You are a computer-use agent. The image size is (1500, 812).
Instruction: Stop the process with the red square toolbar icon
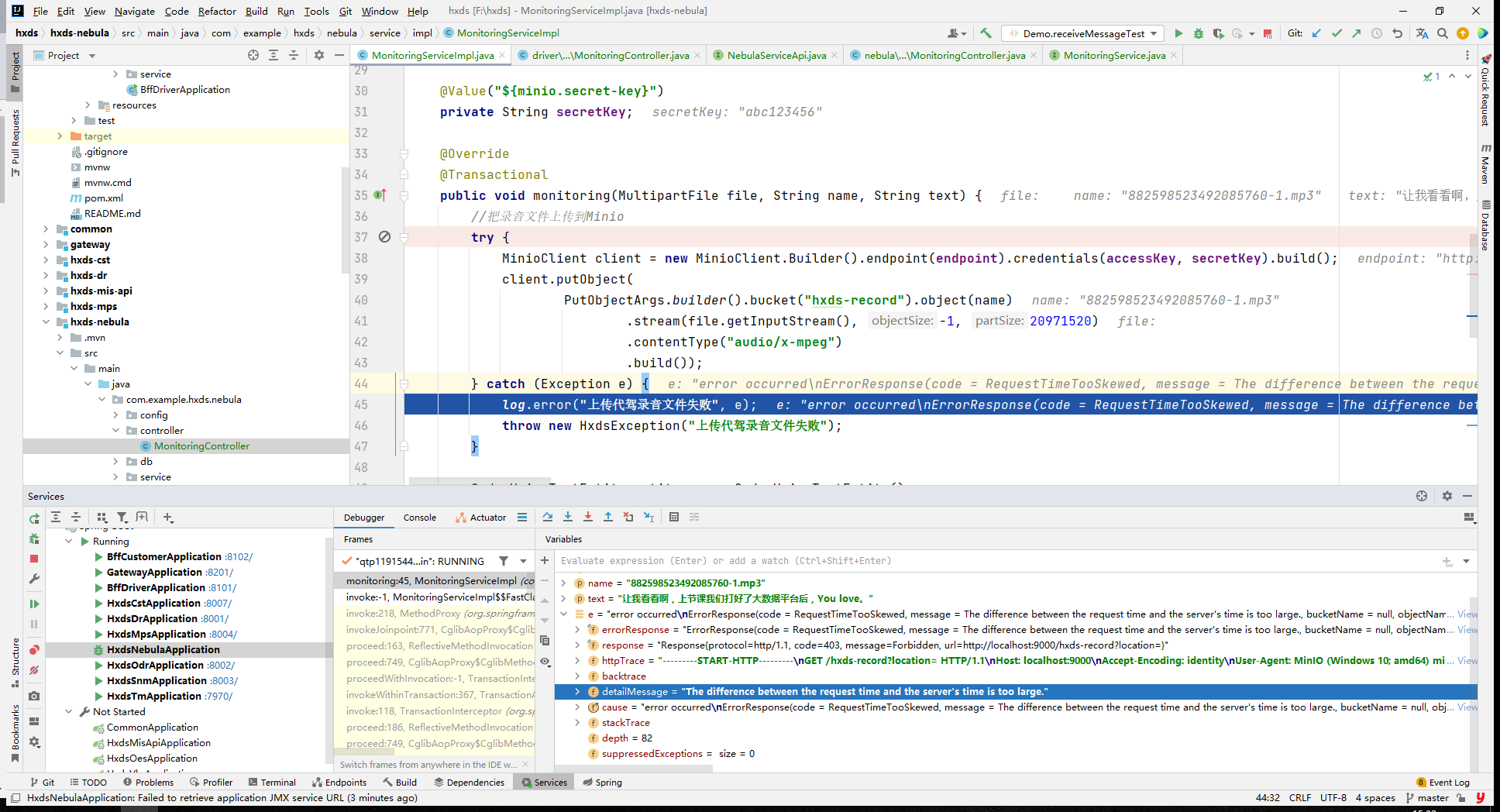[1268, 33]
